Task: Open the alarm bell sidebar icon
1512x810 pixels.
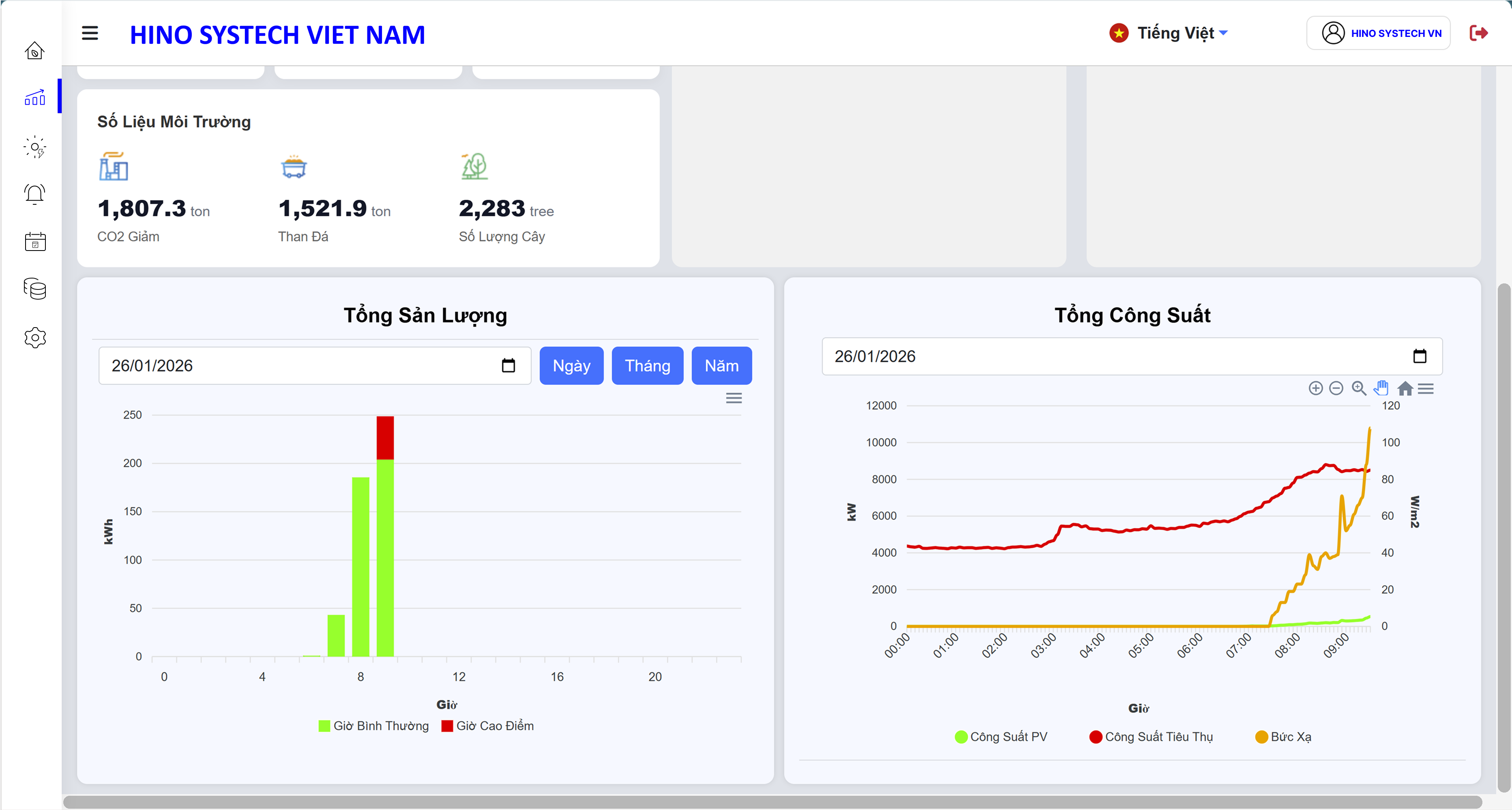Action: pyautogui.click(x=34, y=194)
